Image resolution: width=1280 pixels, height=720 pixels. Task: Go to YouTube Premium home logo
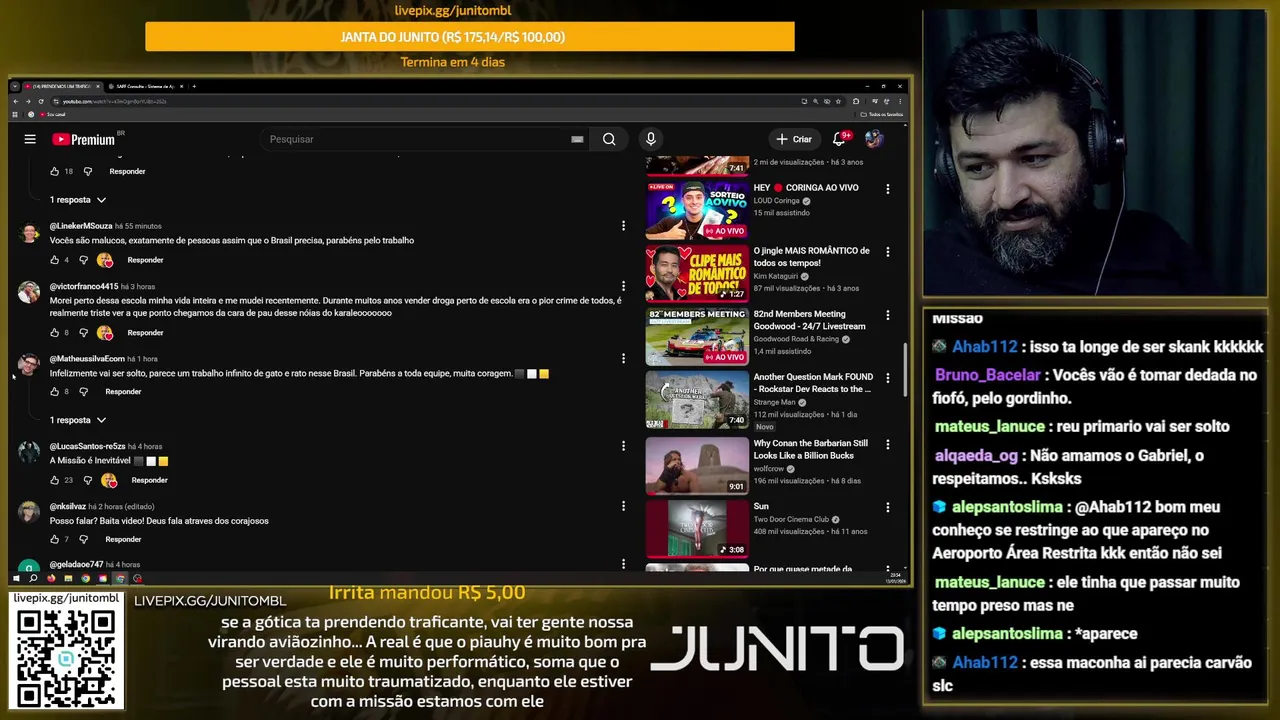(84, 139)
